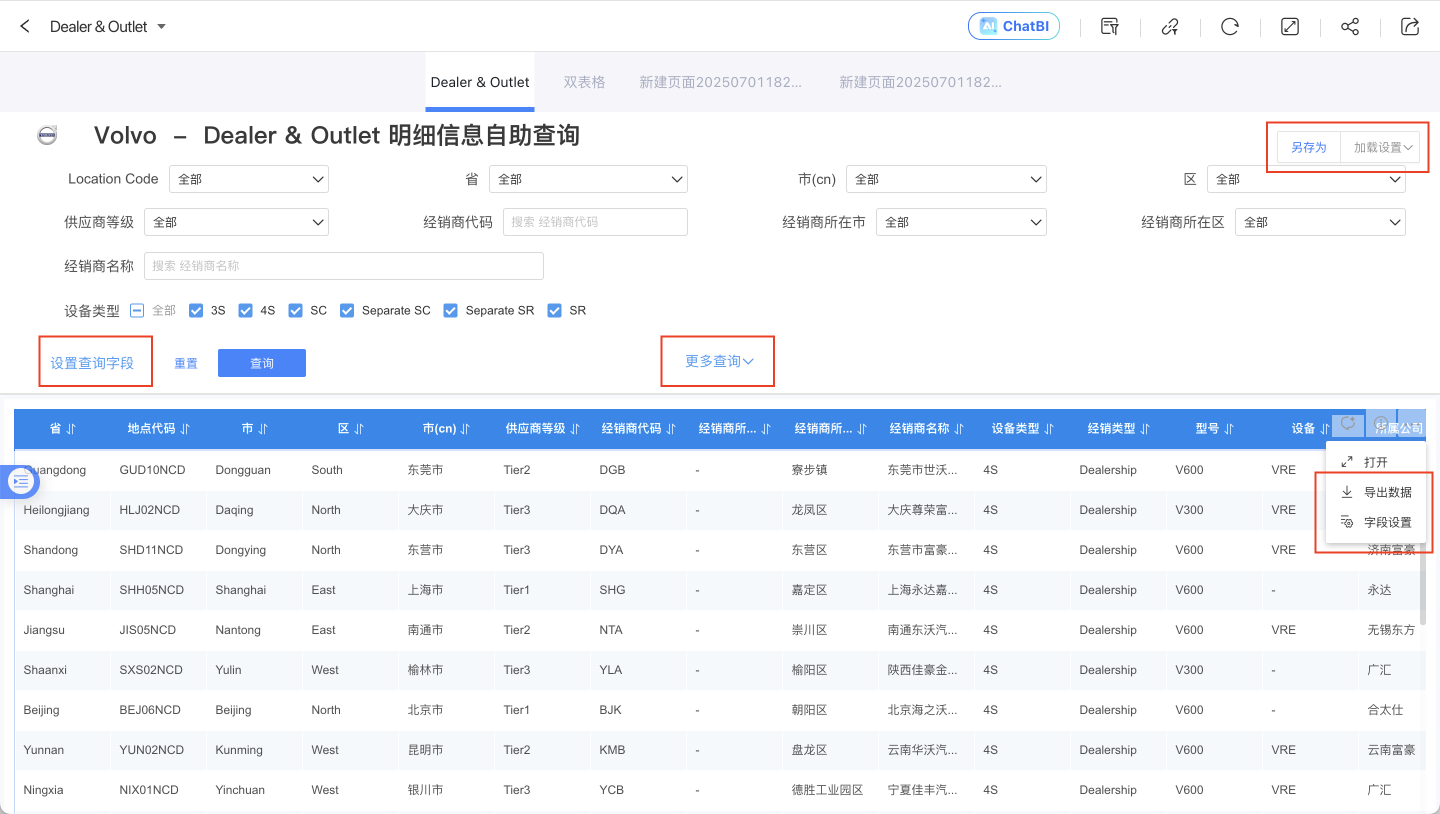The height and width of the screenshot is (814, 1440).
Task: Click the AI chat bubble icon in table header
Action: 1348,424
